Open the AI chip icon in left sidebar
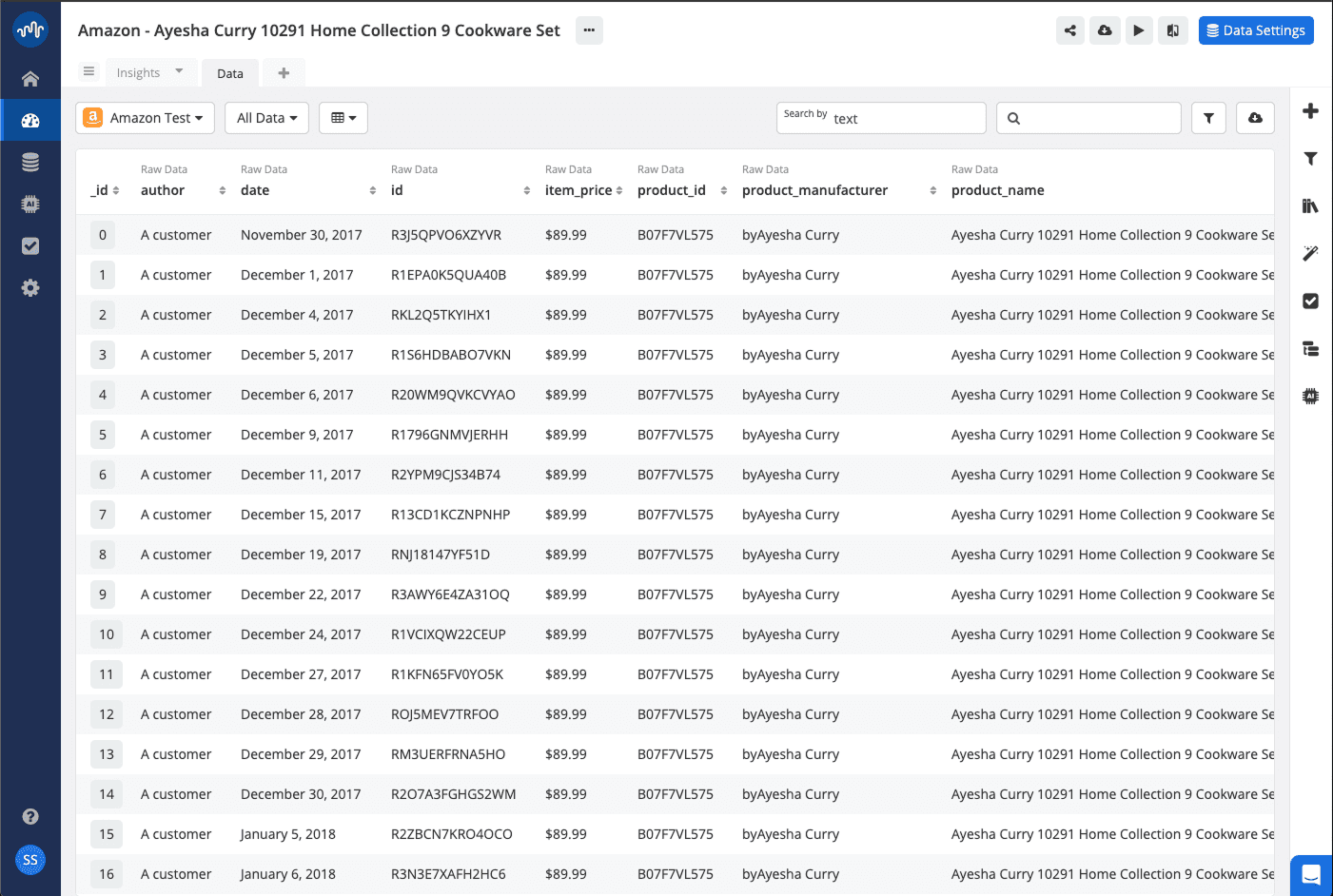 coord(30,204)
